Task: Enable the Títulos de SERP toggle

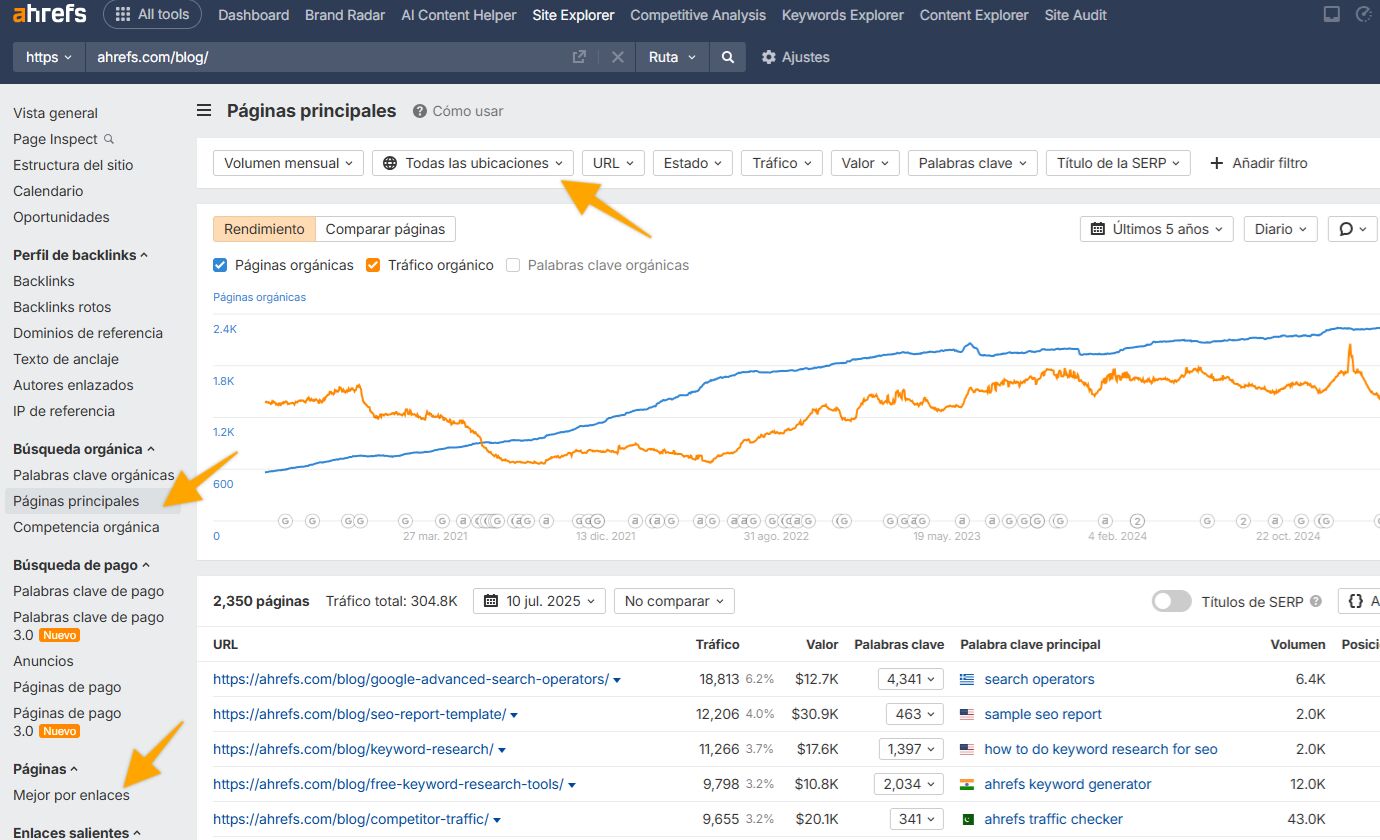Action: (x=1171, y=601)
